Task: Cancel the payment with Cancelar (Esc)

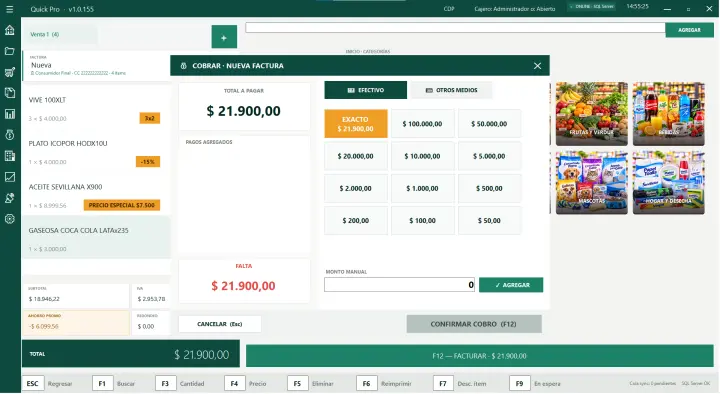Action: tap(219, 324)
